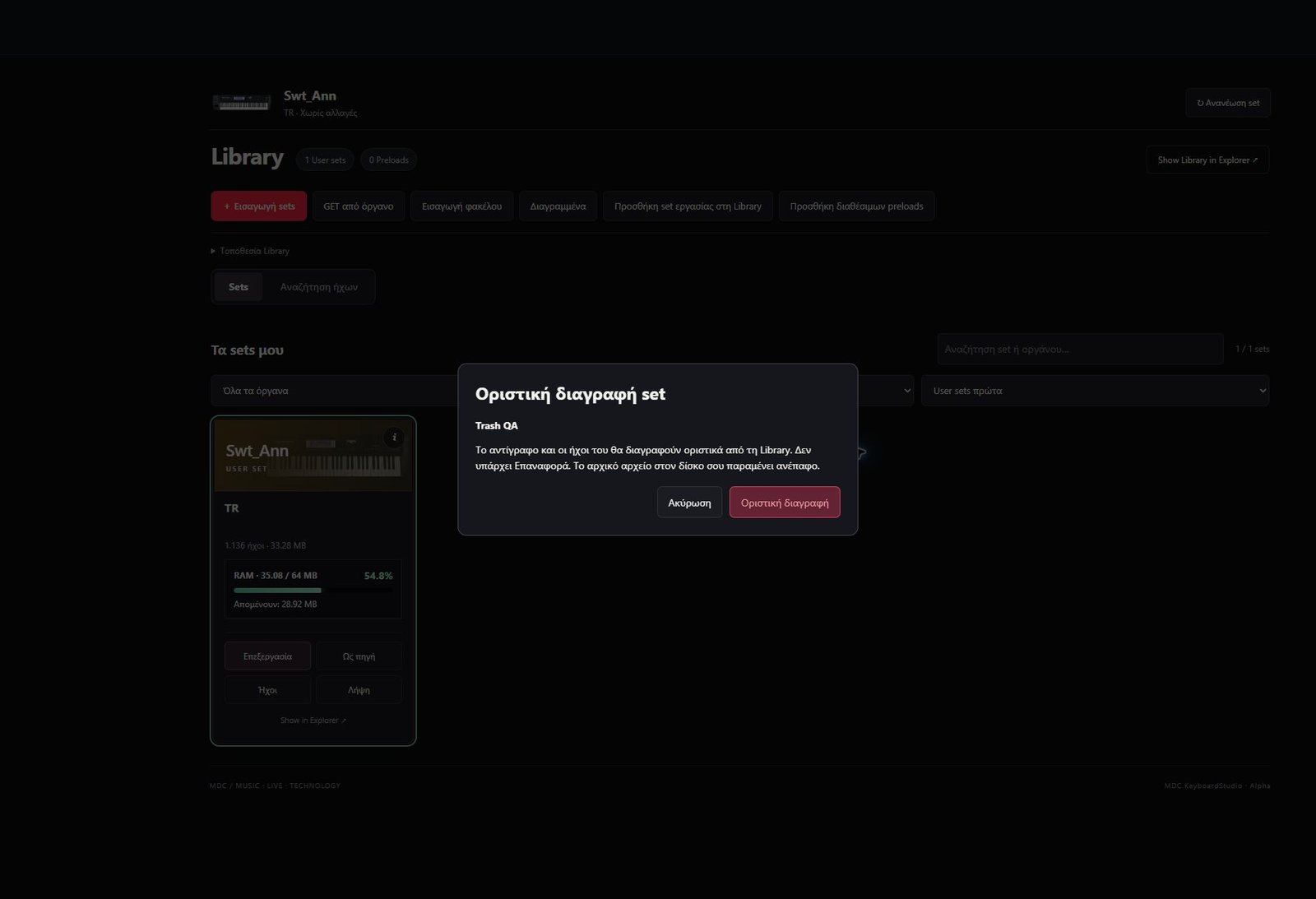
Task: Click the 54.8% RAM value
Action: pyautogui.click(x=378, y=576)
